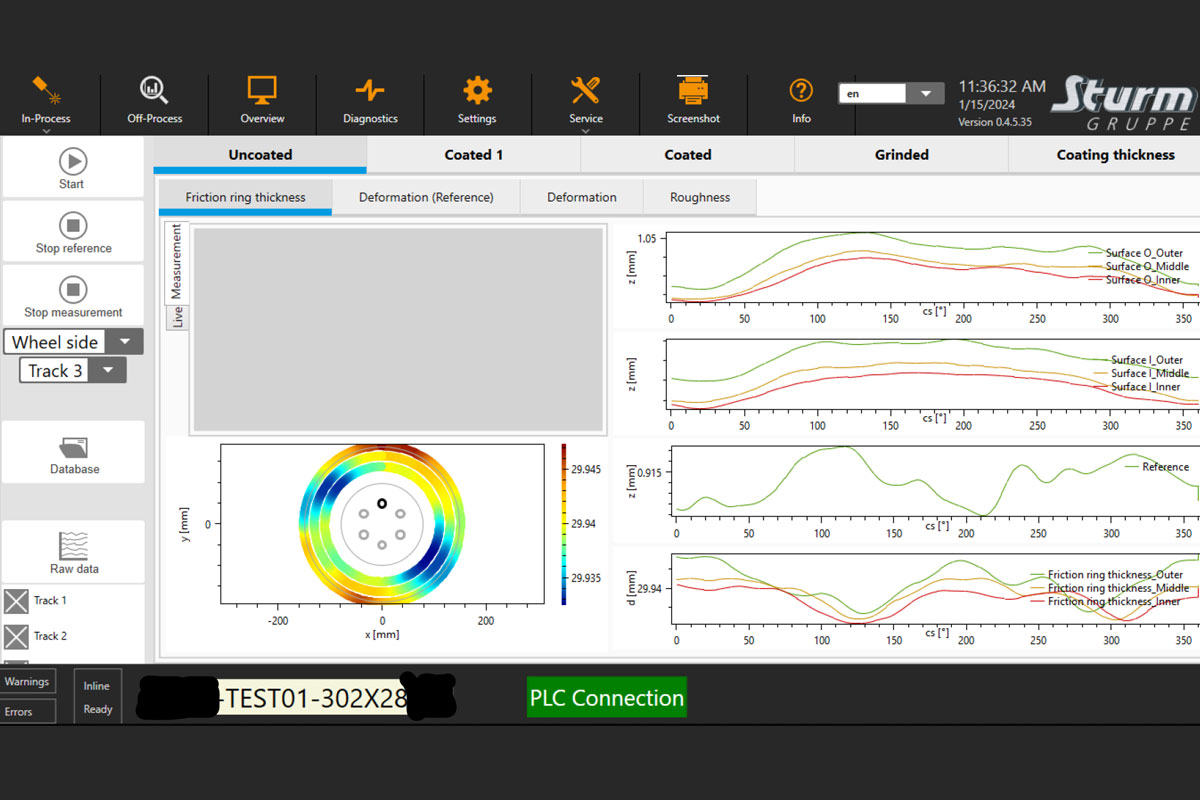Screen dimensions: 1200x800
Task: Select the Roughness sub-tab
Action: pos(699,197)
